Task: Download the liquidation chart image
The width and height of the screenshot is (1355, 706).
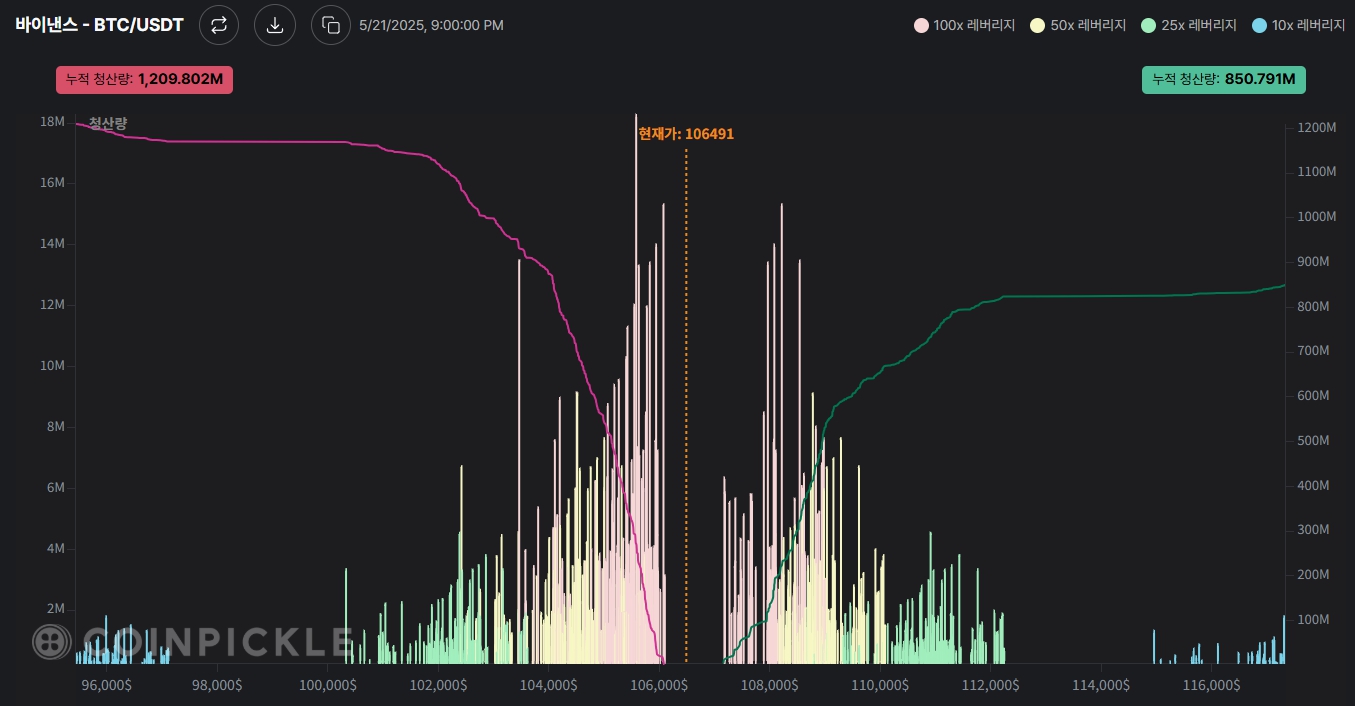Action: [275, 25]
